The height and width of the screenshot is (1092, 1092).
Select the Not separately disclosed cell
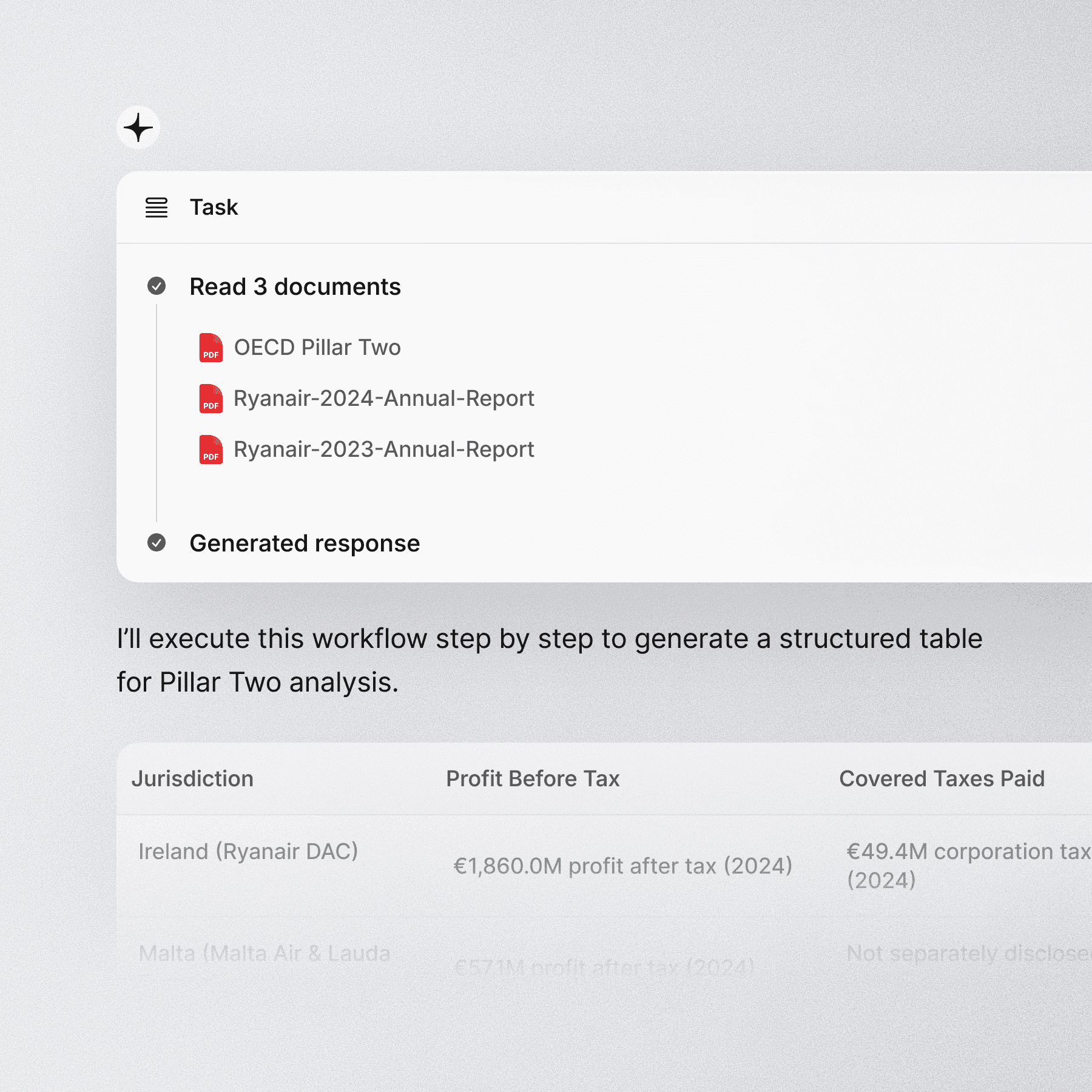969,954
